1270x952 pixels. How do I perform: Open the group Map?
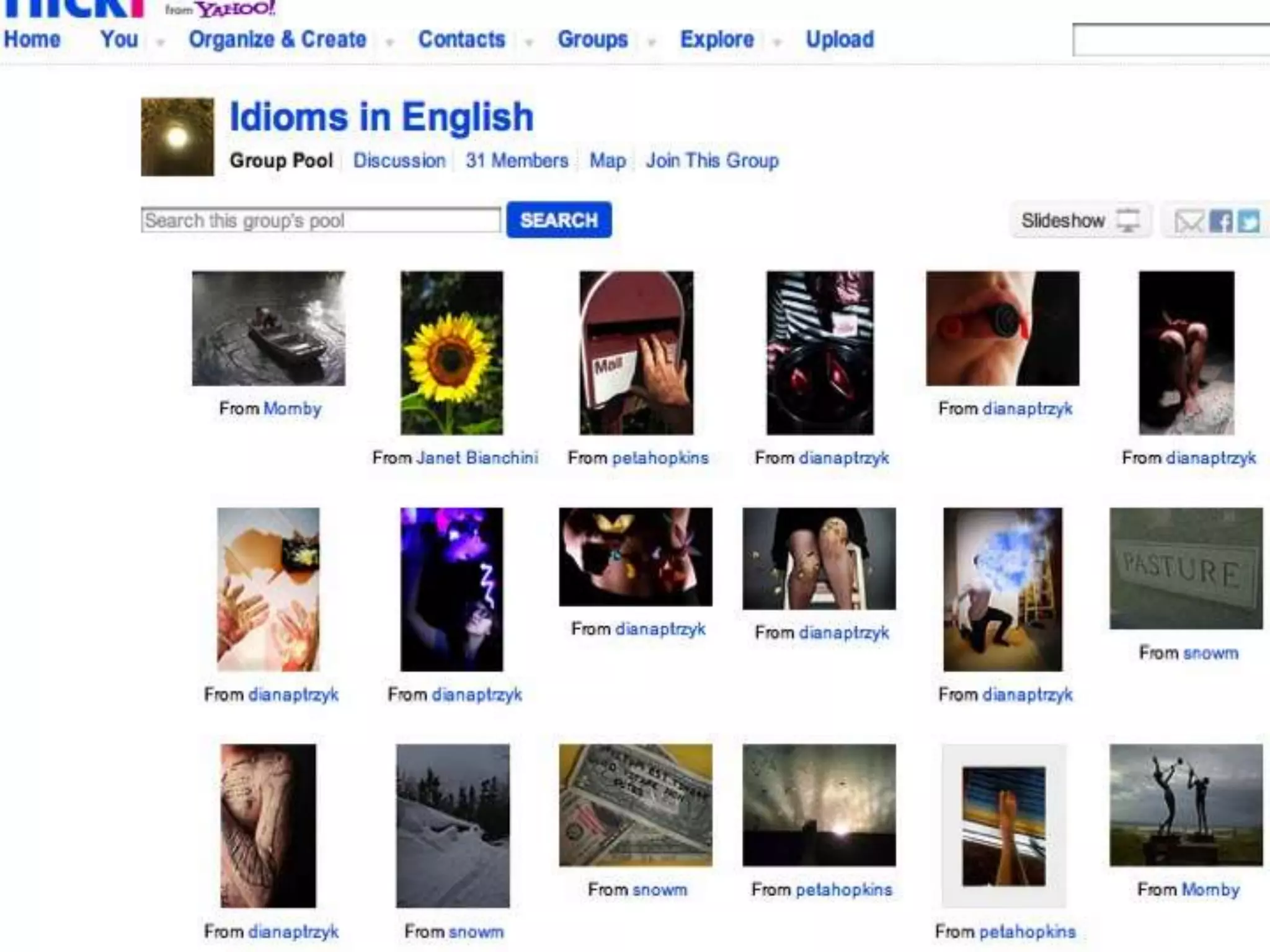pos(608,161)
